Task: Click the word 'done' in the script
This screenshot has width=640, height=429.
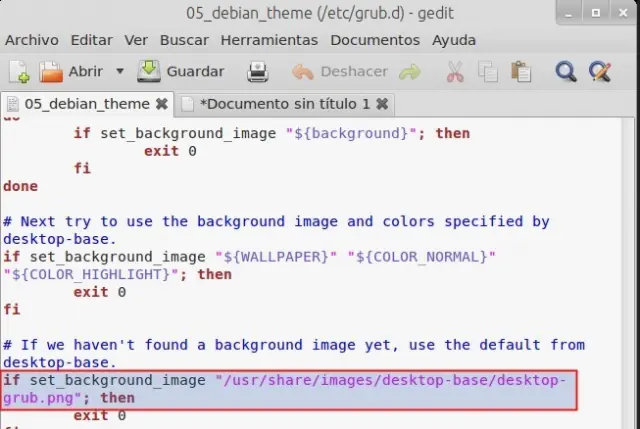Action: pos(20,186)
